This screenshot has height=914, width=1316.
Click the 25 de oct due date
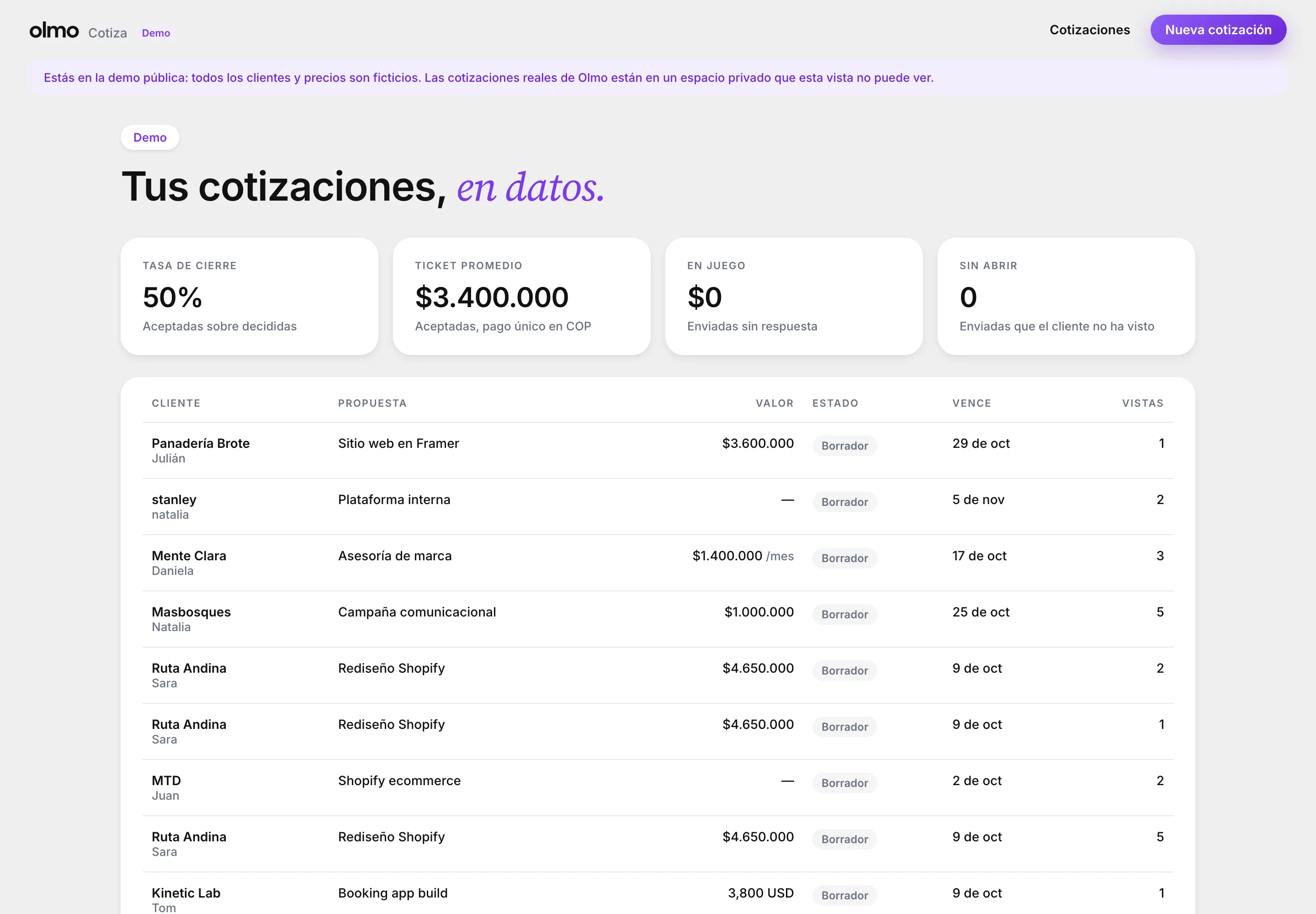coord(981,611)
